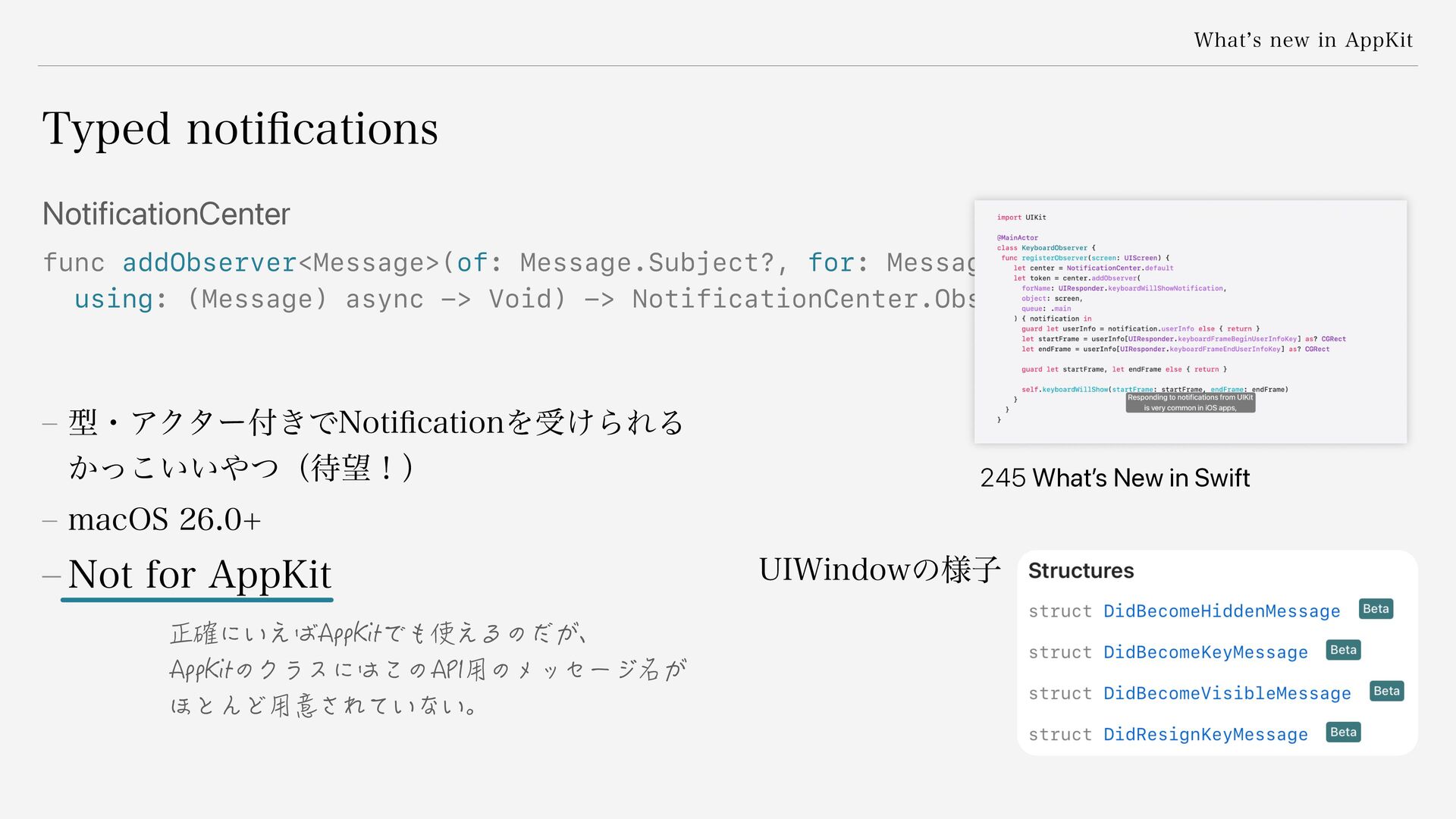Click the handwritten note starting '正確にいえばAppKit'
Screen dimensions: 1456x819
point(428,669)
